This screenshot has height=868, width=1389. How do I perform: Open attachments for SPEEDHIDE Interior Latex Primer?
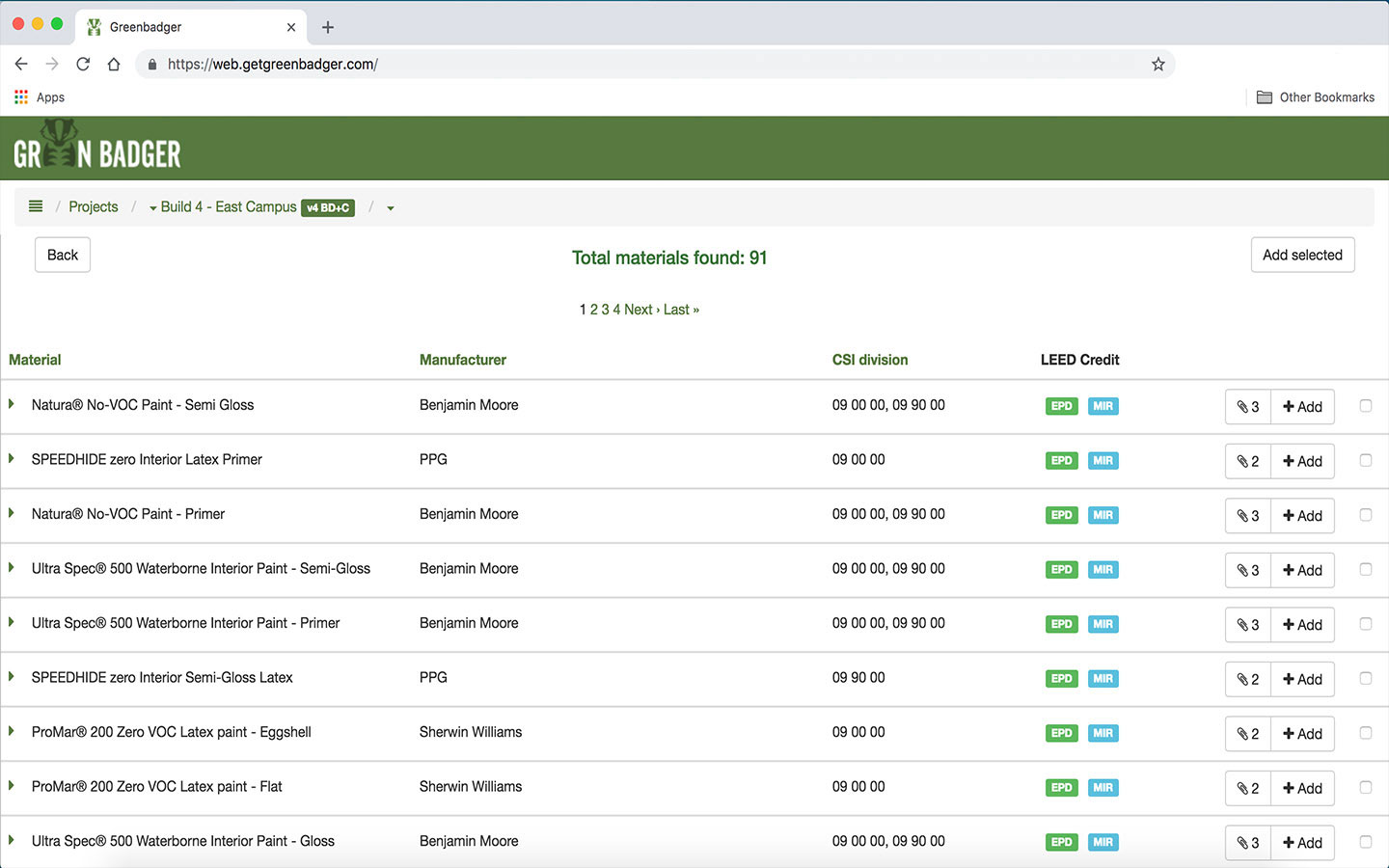(1248, 461)
